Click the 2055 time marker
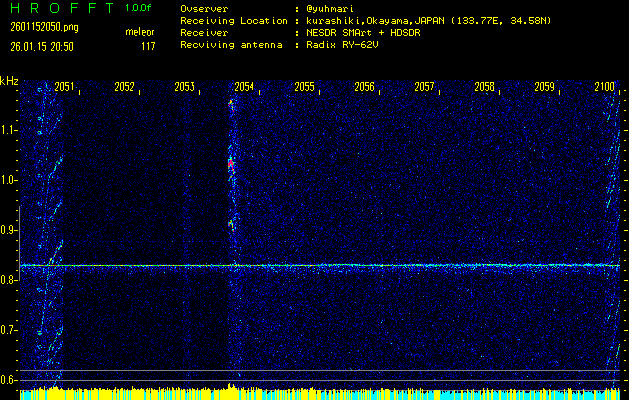 [x=304, y=87]
